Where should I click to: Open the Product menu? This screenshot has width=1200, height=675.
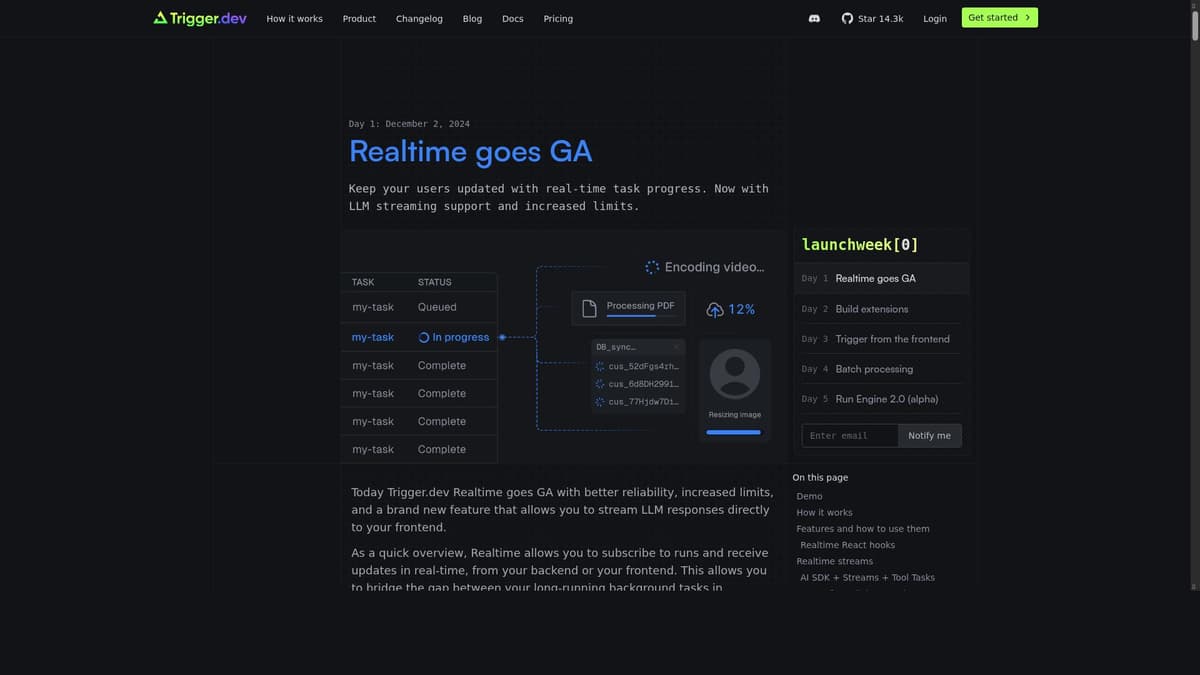click(359, 18)
